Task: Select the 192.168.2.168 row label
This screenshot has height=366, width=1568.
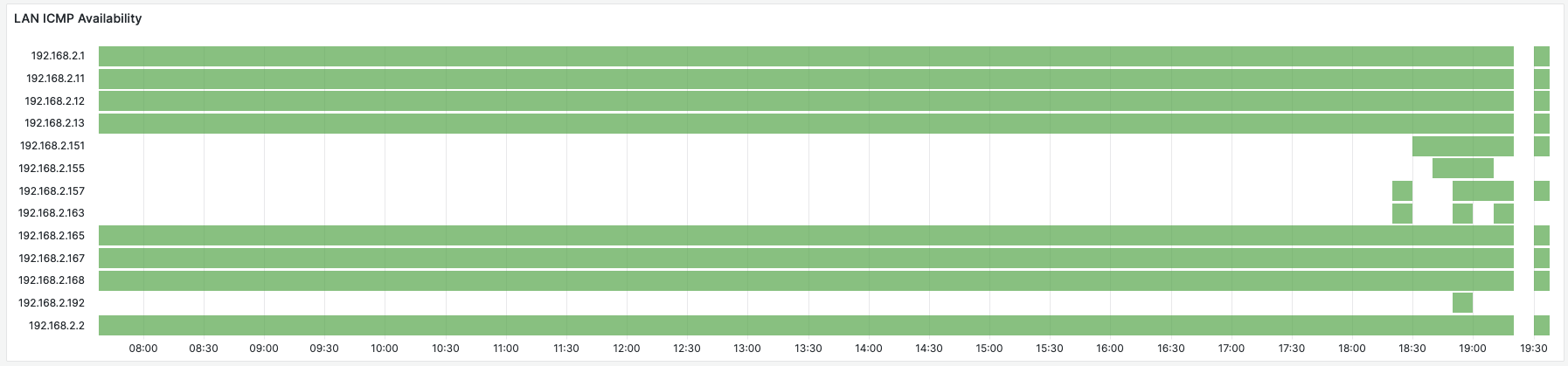Action: [x=52, y=280]
